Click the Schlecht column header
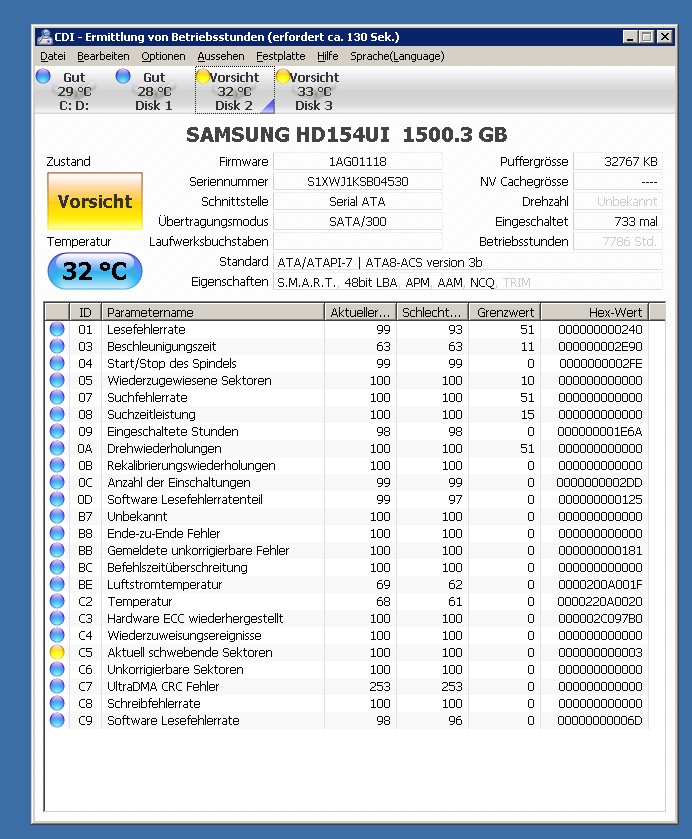This screenshot has width=692, height=839. [432, 312]
